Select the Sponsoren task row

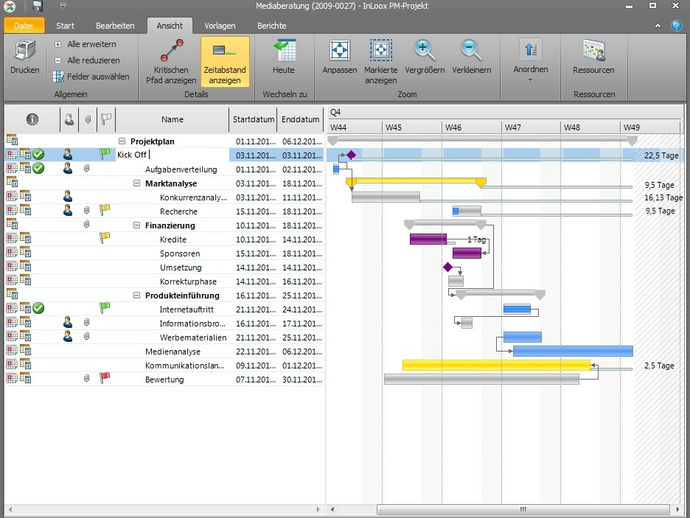[x=165, y=253]
